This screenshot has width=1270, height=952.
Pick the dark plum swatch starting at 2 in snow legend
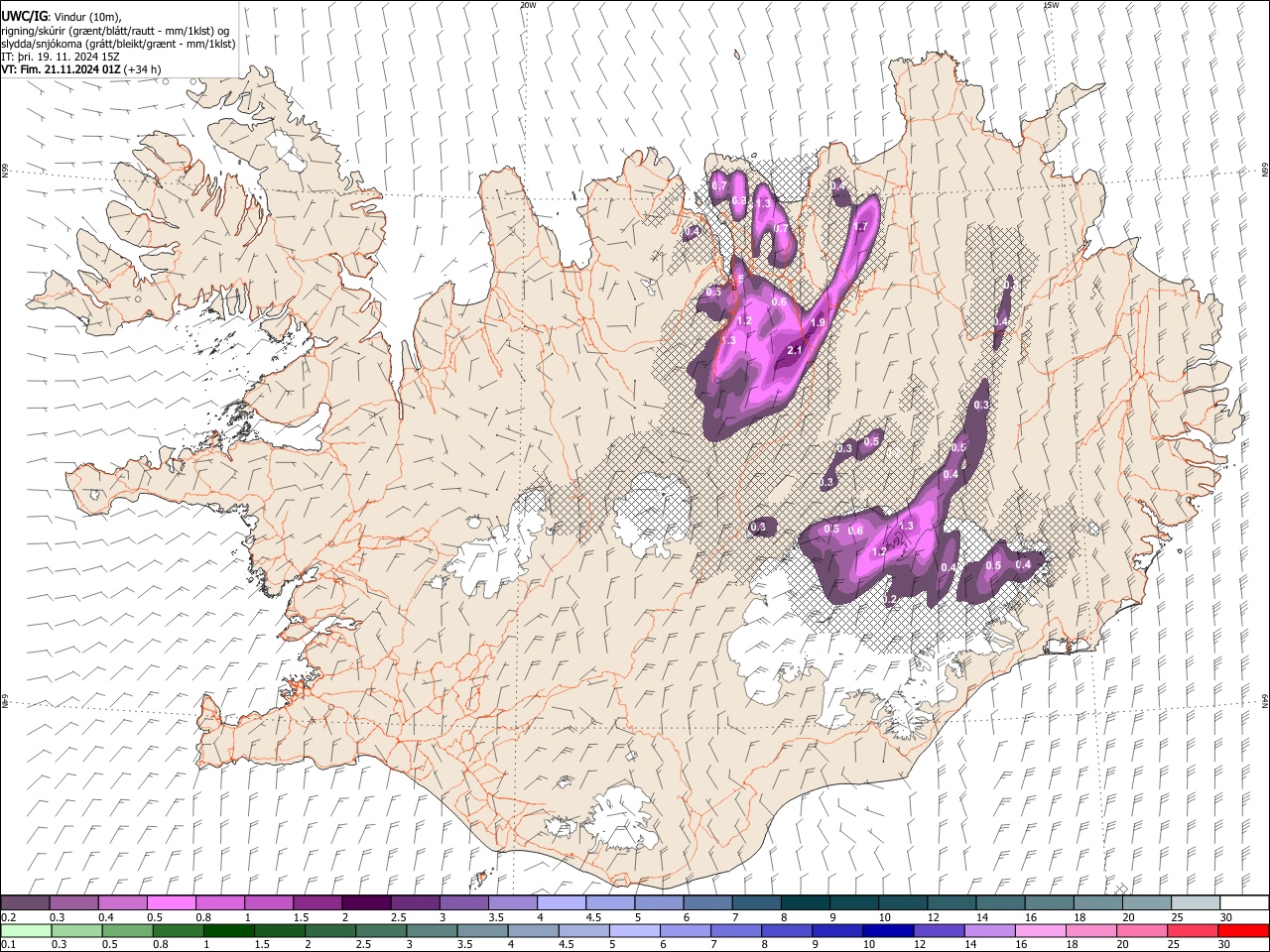[365, 902]
